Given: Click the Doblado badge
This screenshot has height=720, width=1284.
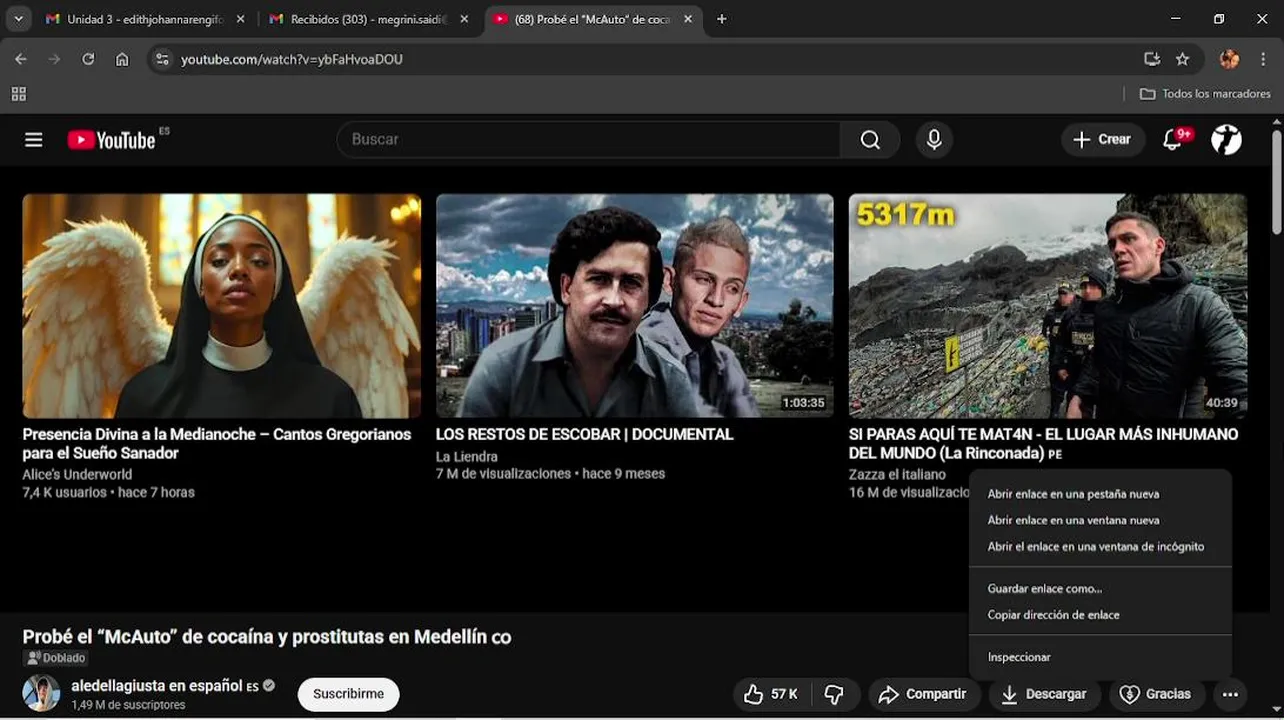Looking at the screenshot, I should (57, 658).
